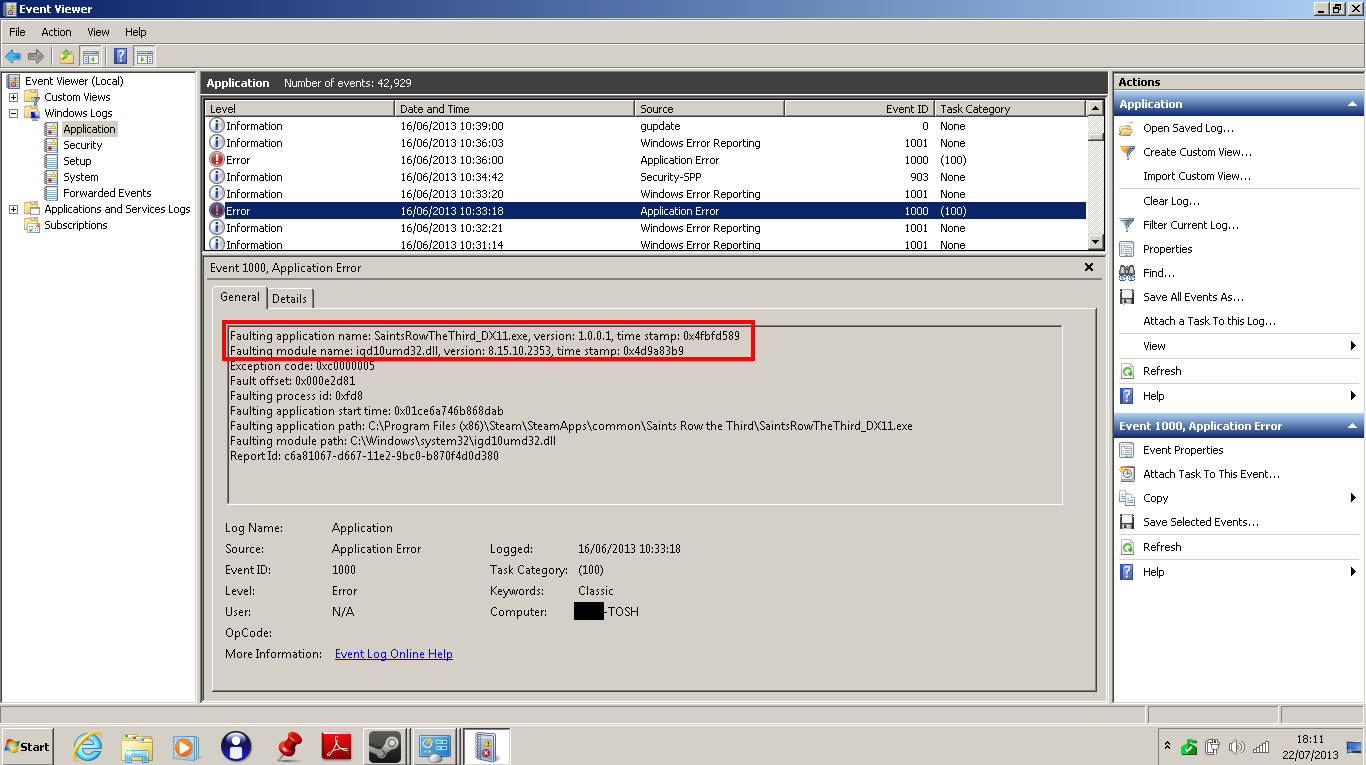
Task: Click the blue Help toolbar icon
Action: pos(121,56)
